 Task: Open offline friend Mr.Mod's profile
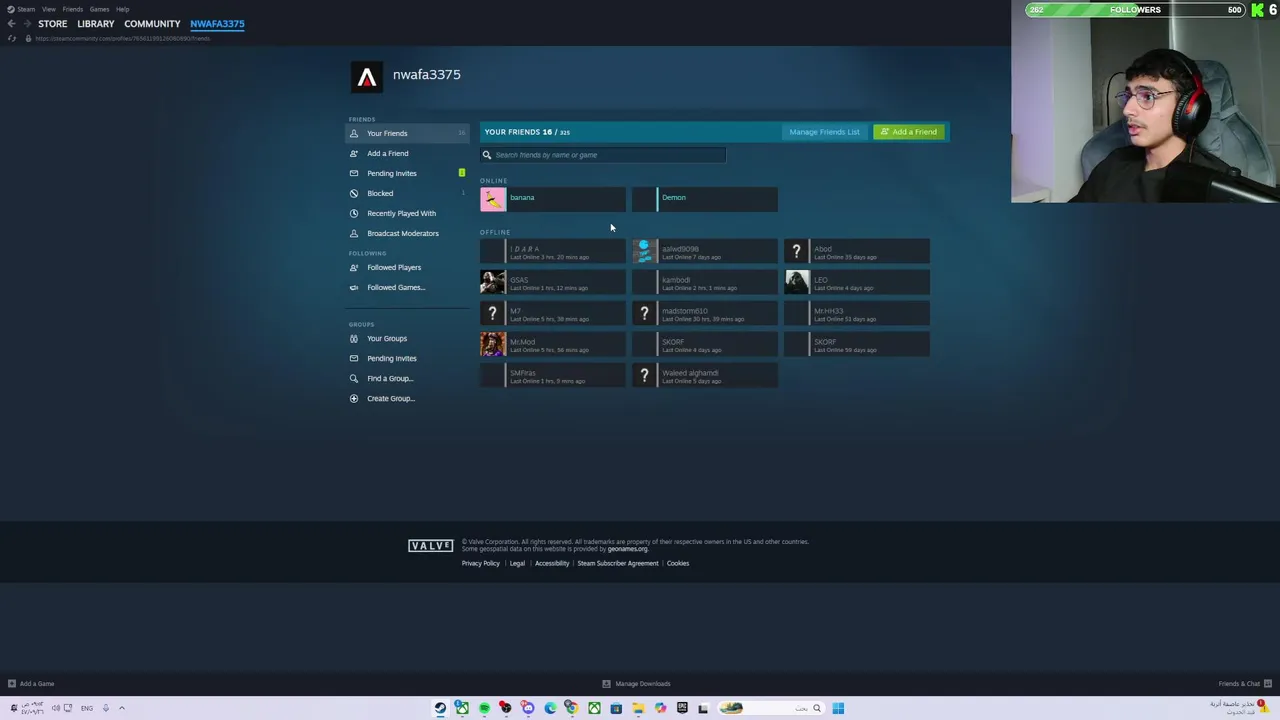tap(553, 345)
